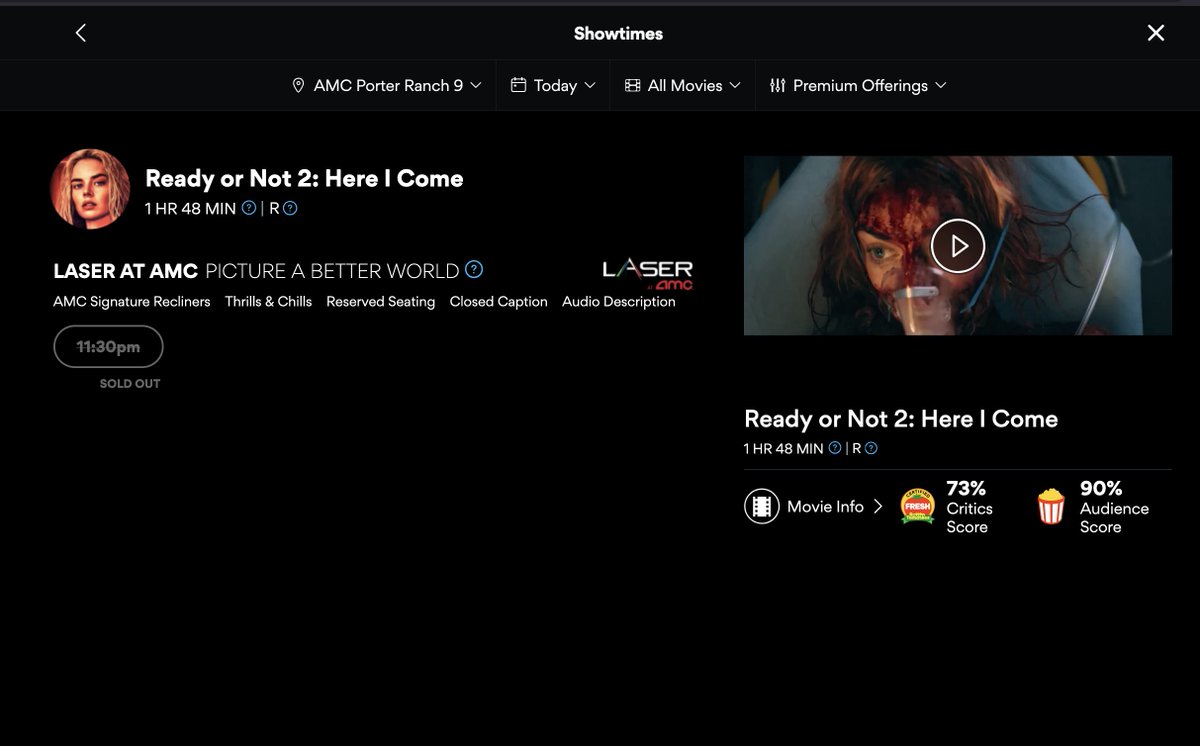1200x746 pixels.
Task: Select the 11:30pm showtime button
Action: pos(108,347)
